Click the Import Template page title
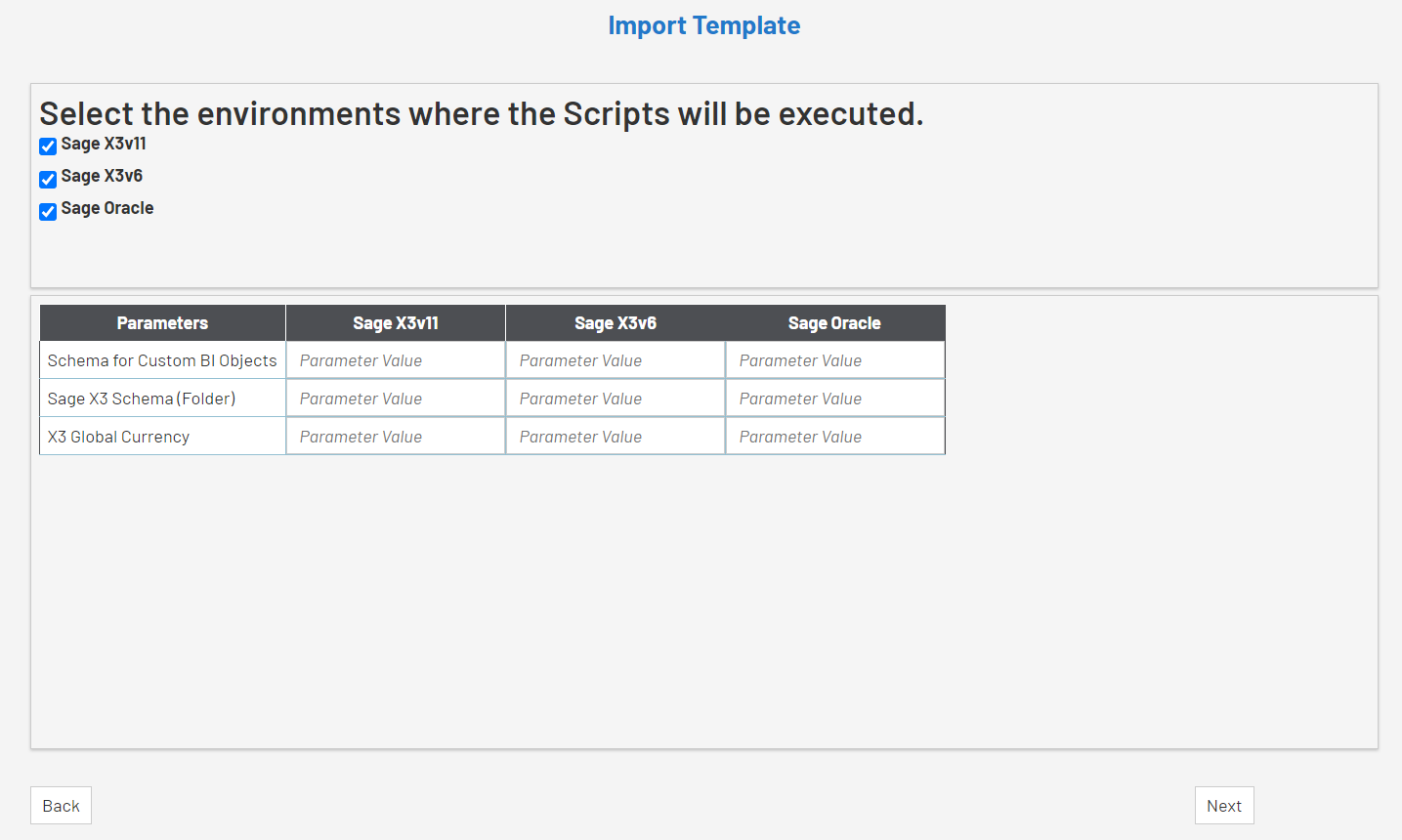The height and width of the screenshot is (840, 1402). click(703, 25)
